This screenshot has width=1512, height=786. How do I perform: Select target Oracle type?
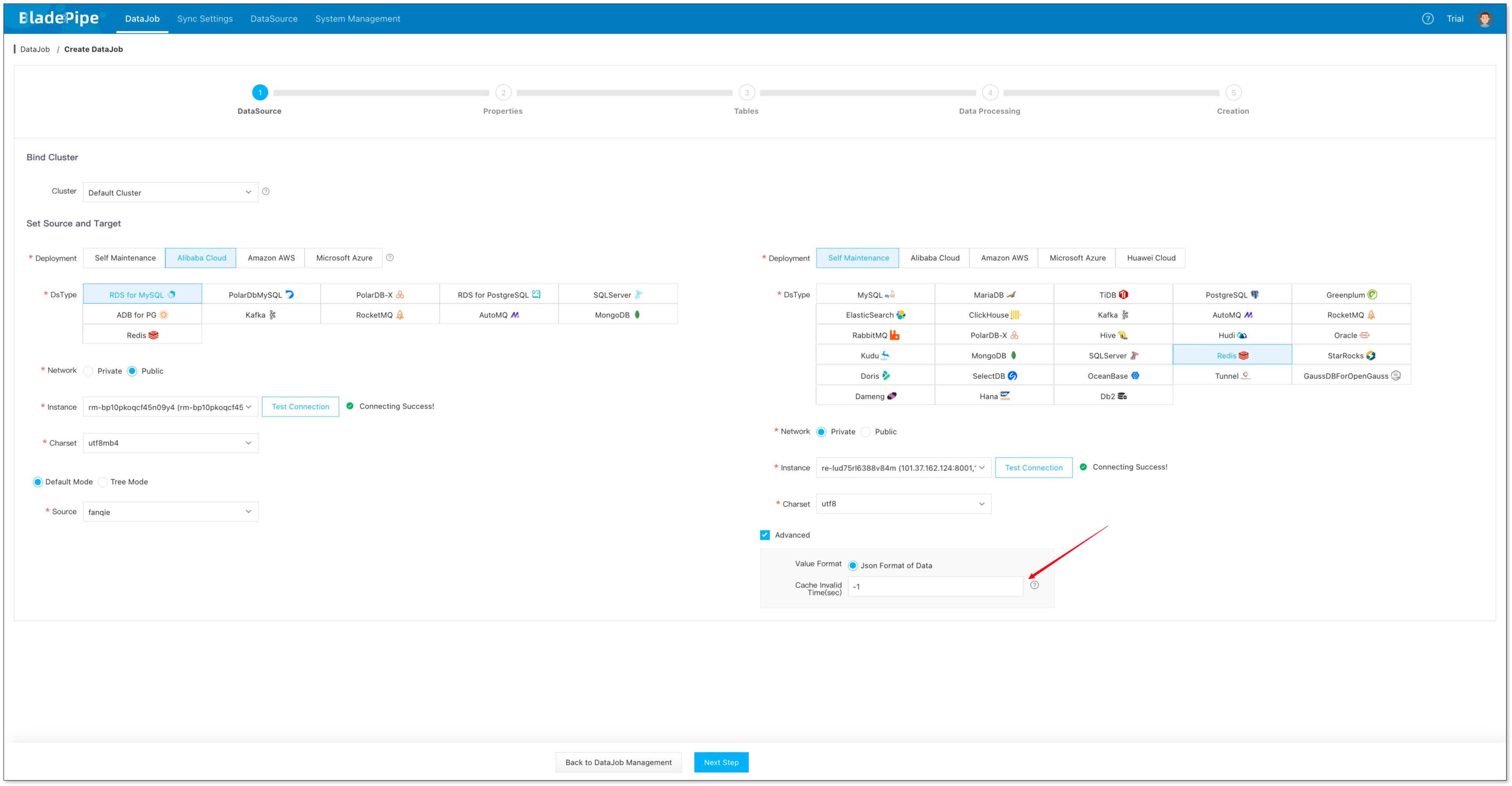pos(1351,335)
